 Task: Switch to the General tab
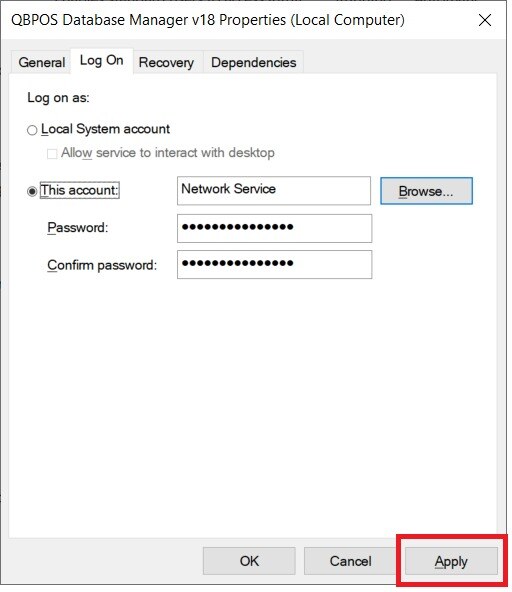tap(41, 62)
